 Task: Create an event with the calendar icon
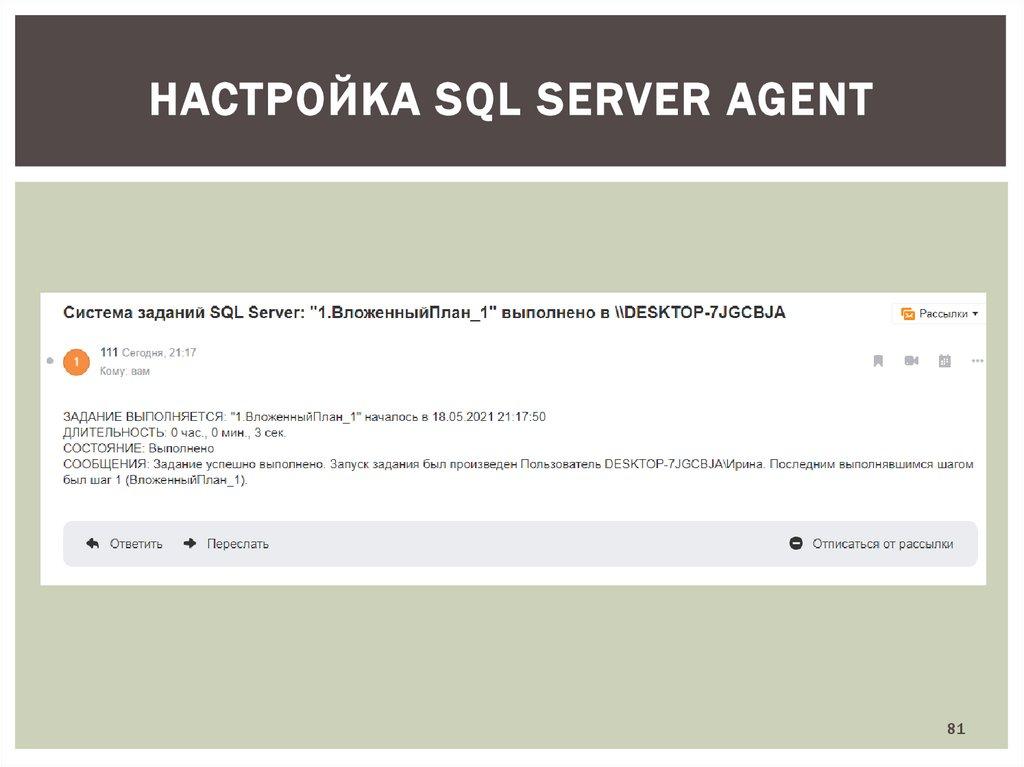pyautogui.click(x=944, y=361)
